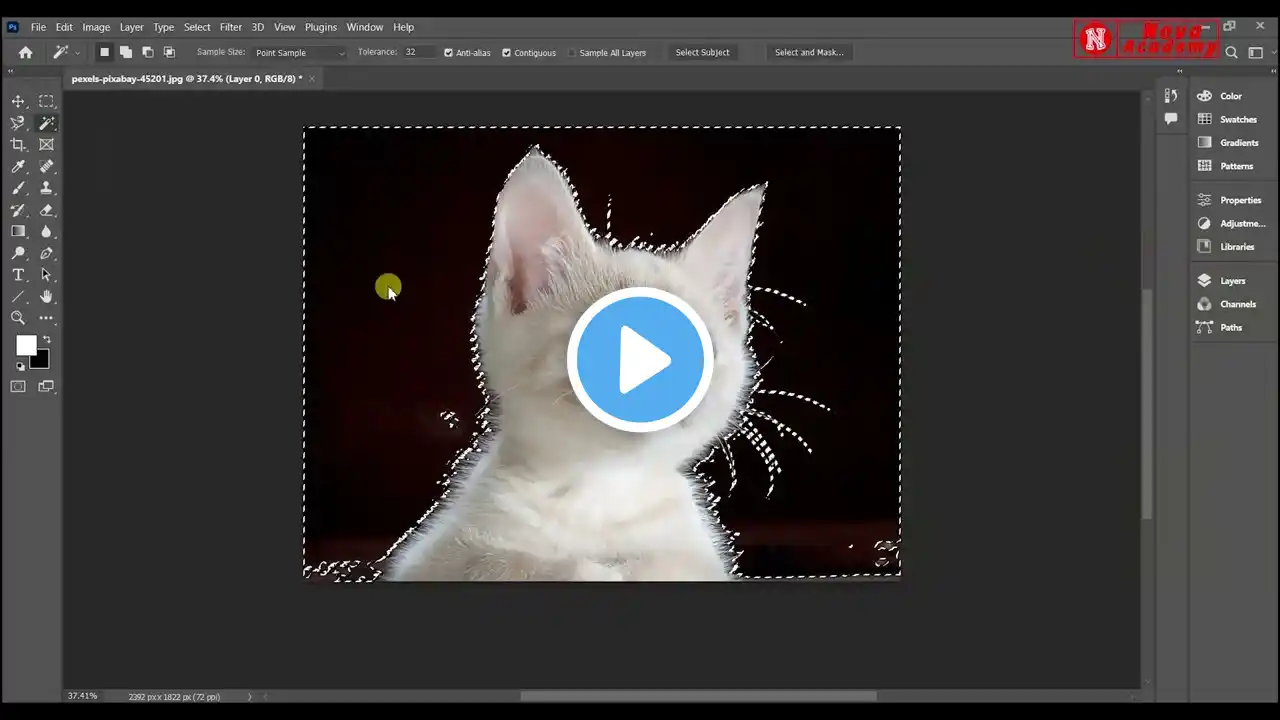Click the Search magnifier icon
This screenshot has width=1280, height=720.
(1232, 53)
